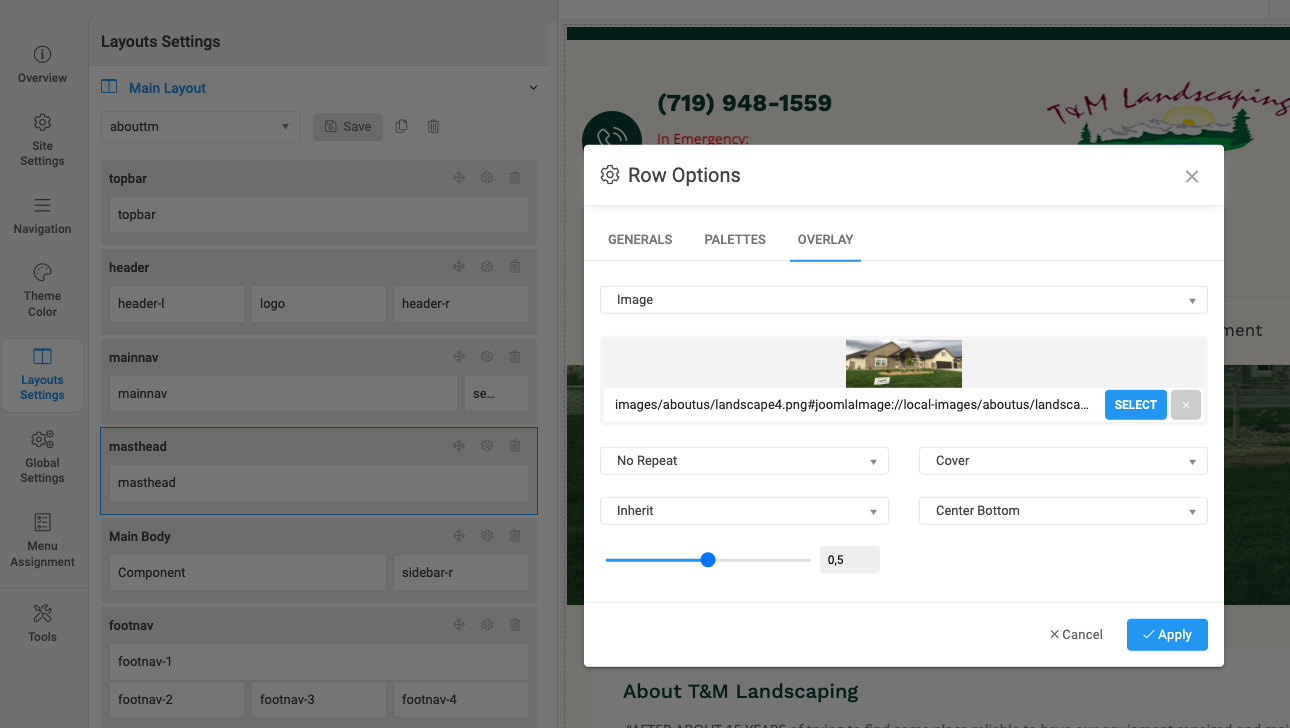Open Theme Color palette section

coord(42,290)
